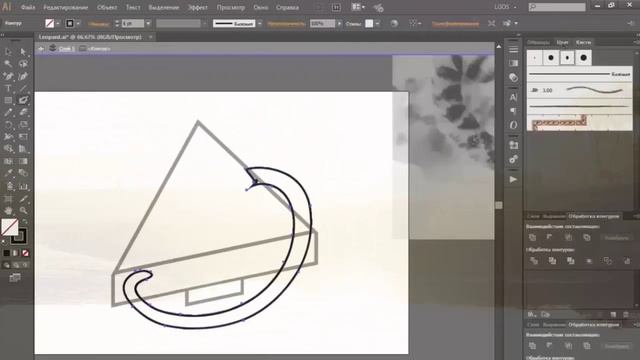Viewport: 640px width, 360px height.
Task: Click fill swatch in toolbar
Action: click(x=9, y=227)
